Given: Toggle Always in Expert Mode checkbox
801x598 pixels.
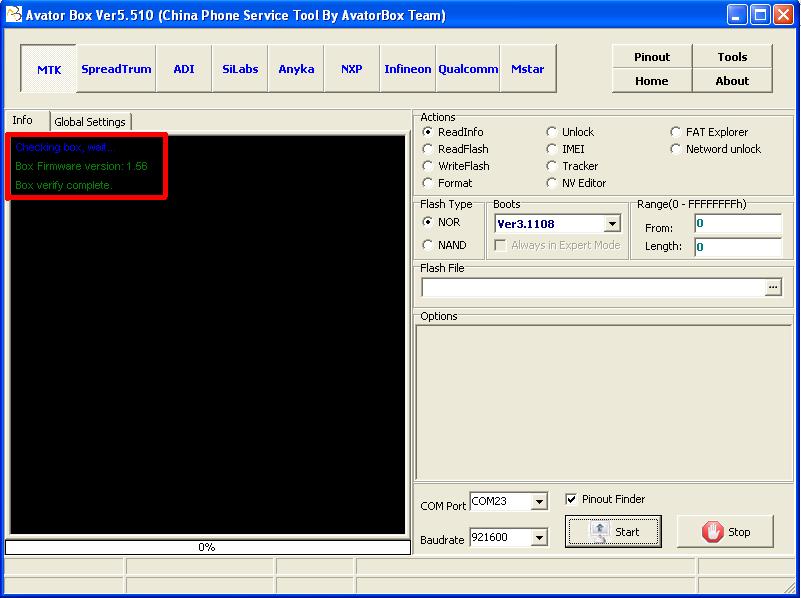Looking at the screenshot, I should tap(501, 245).
